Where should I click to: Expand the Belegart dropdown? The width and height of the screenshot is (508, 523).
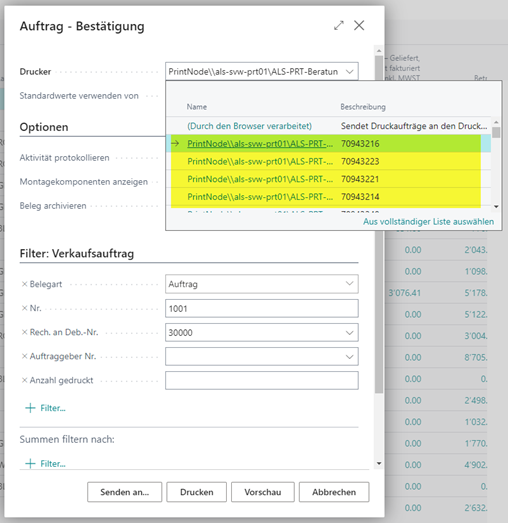coord(349,284)
